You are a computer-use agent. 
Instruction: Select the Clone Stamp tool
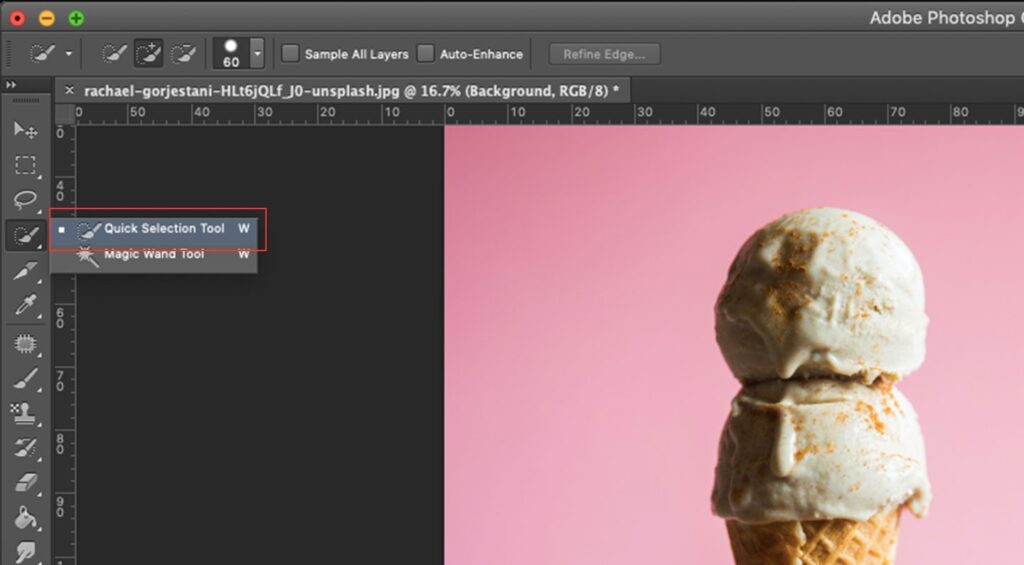pos(25,412)
